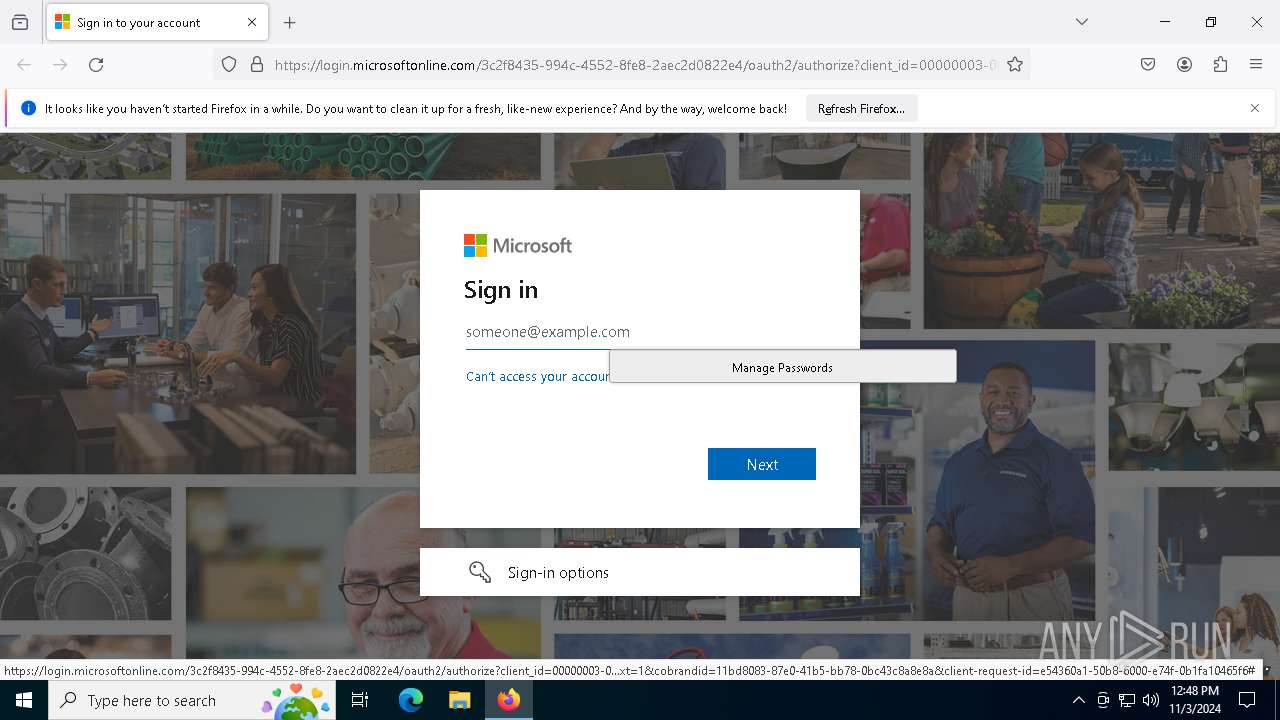Viewport: 1280px width, 720px height.
Task: Choose Manage Passwords from autofill popup
Action: click(782, 367)
